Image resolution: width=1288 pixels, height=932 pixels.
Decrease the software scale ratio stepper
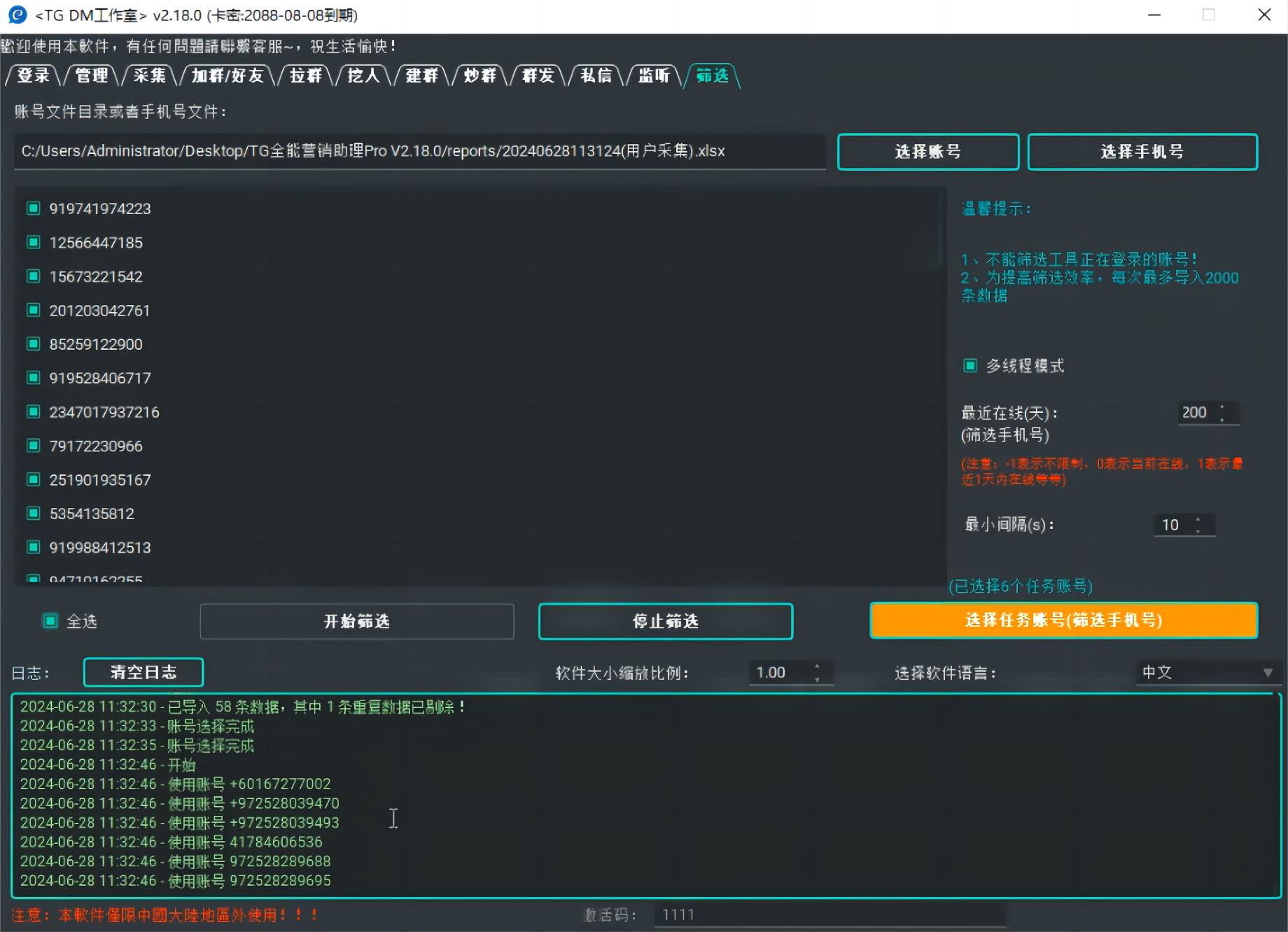(817, 680)
